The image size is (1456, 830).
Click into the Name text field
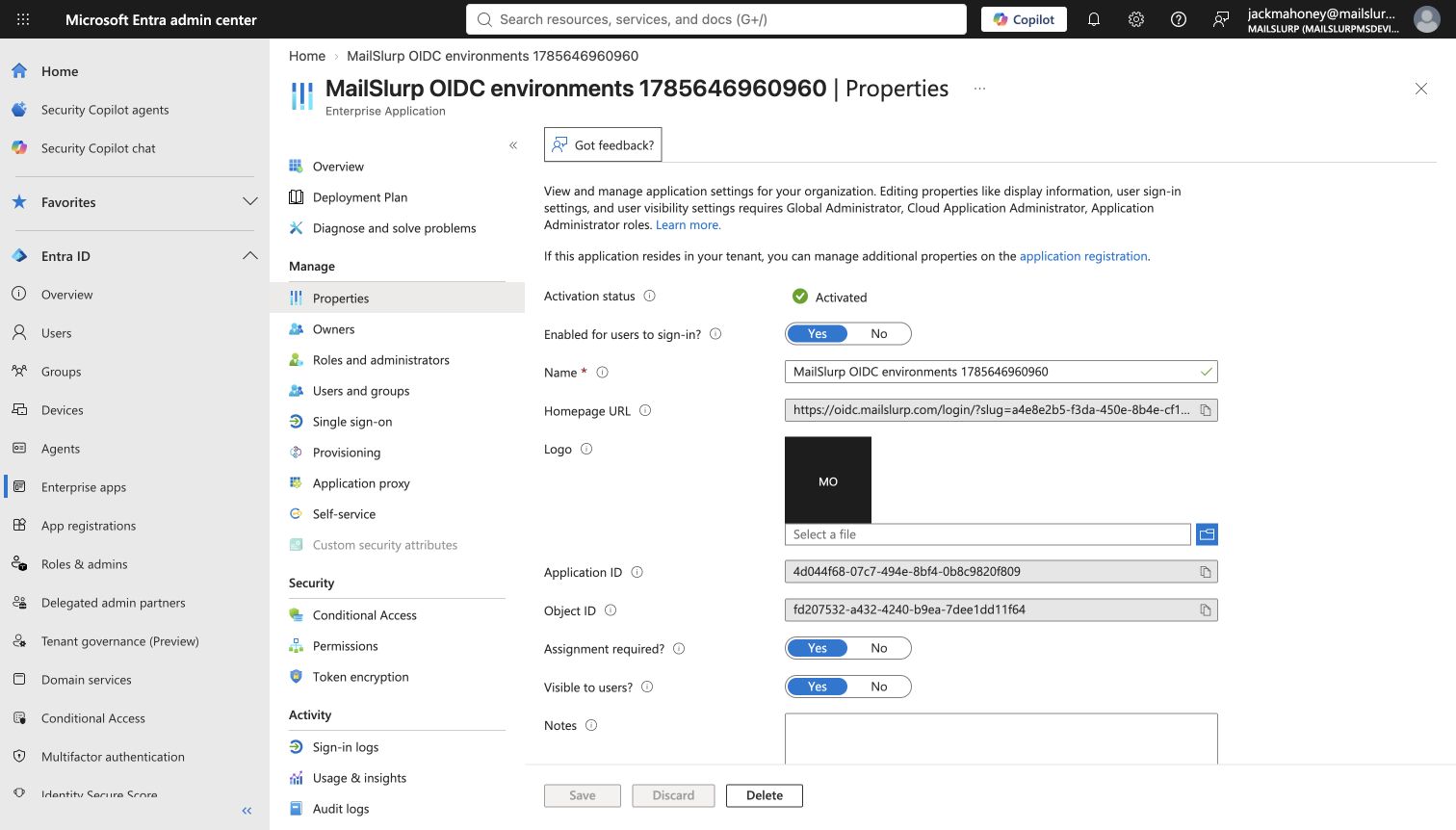click(x=1001, y=372)
